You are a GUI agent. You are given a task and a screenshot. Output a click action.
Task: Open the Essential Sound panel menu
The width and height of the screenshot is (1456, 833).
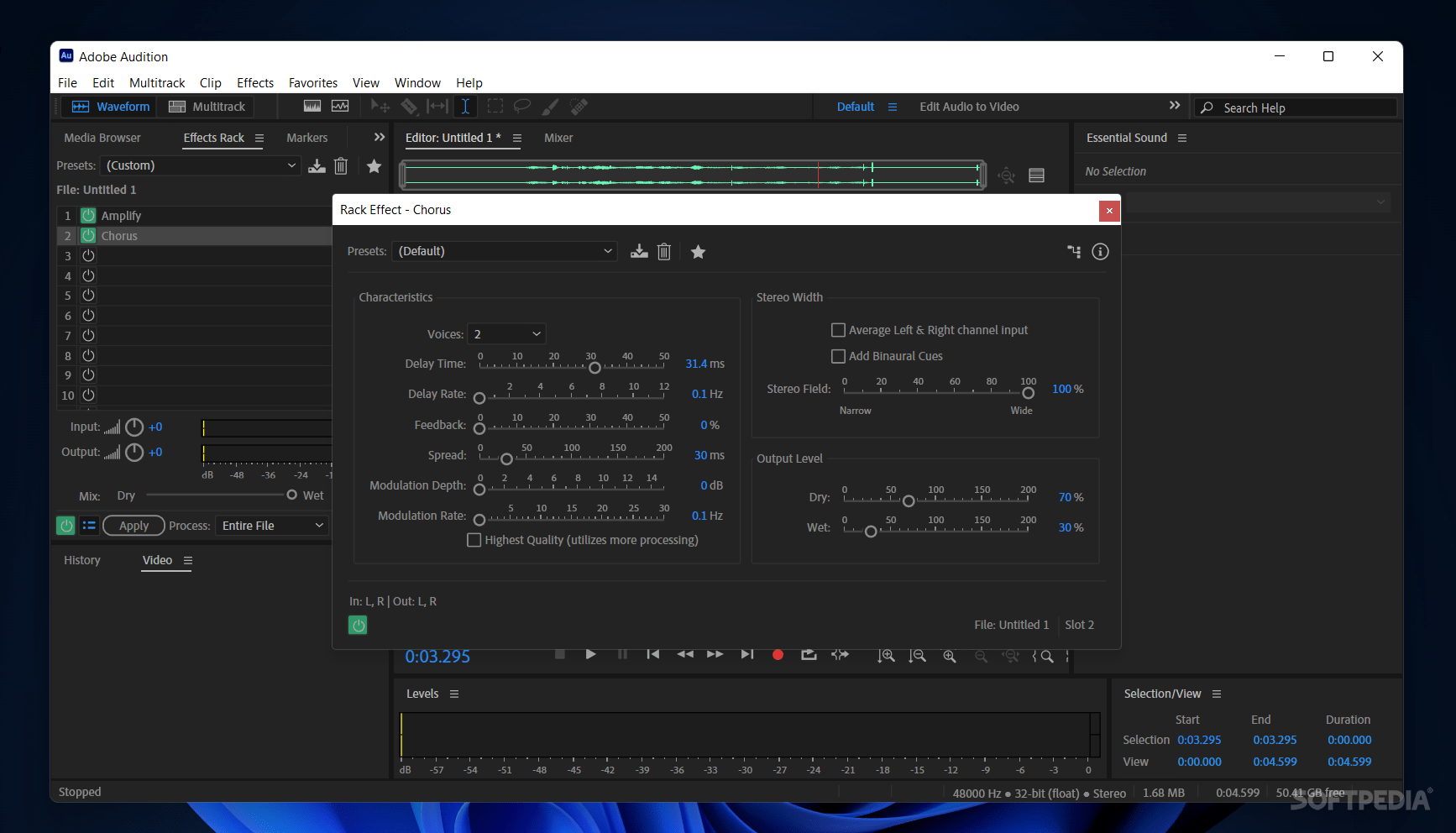pyautogui.click(x=1182, y=138)
